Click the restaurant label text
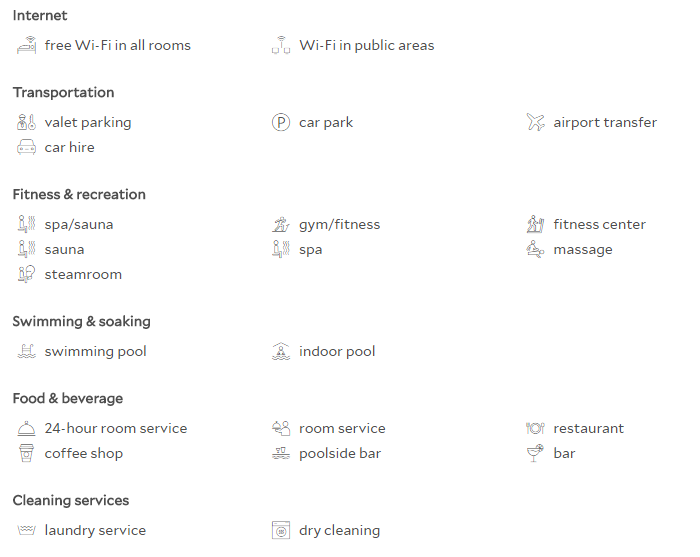Viewport: 700px width, 557px height. (x=588, y=428)
